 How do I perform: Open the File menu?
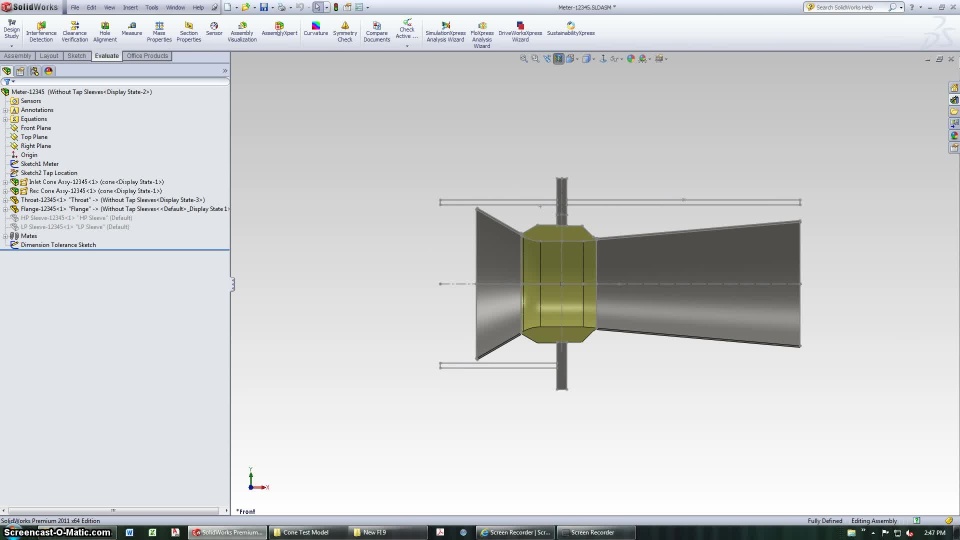[75, 7]
